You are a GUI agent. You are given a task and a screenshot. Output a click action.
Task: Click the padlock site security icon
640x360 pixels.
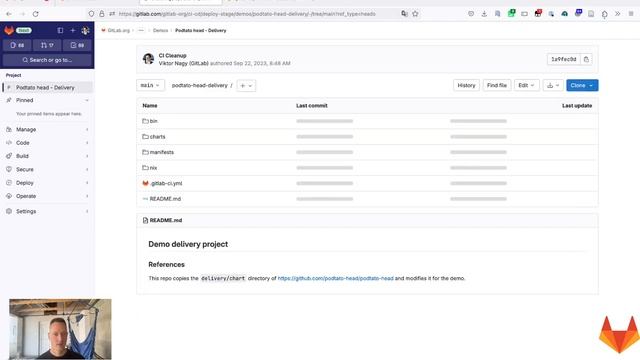pos(102,14)
